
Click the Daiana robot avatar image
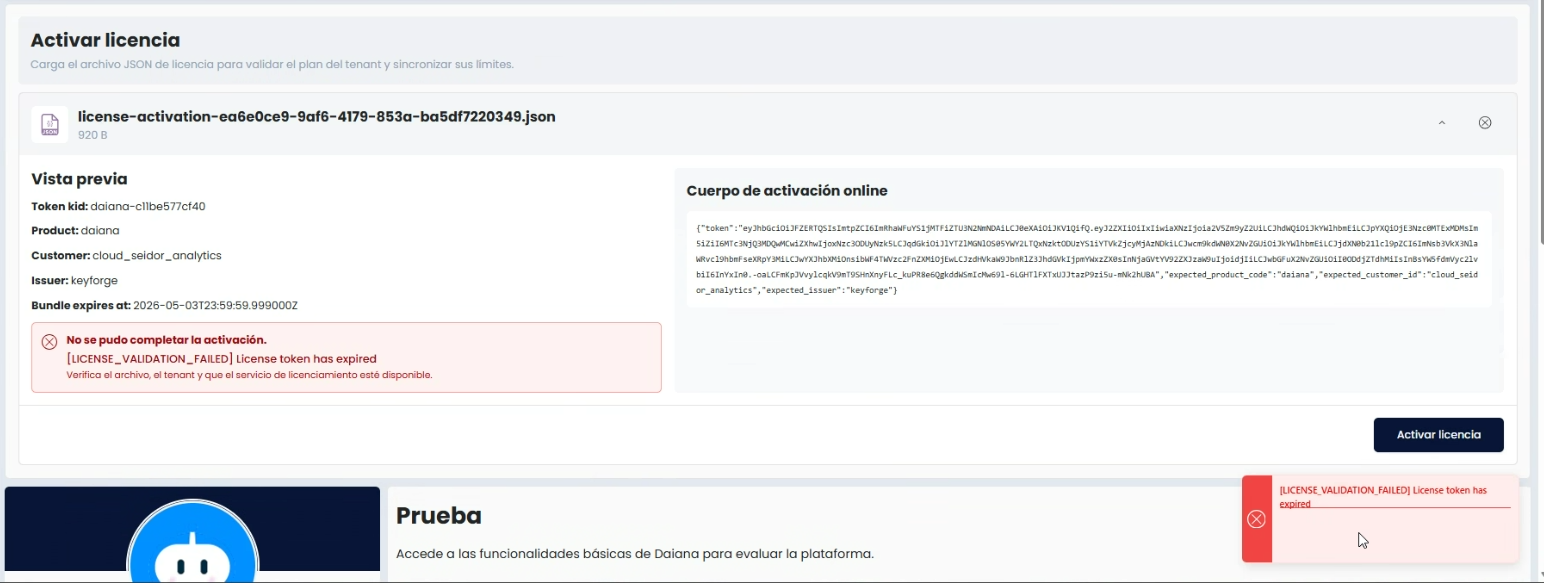[193, 540]
